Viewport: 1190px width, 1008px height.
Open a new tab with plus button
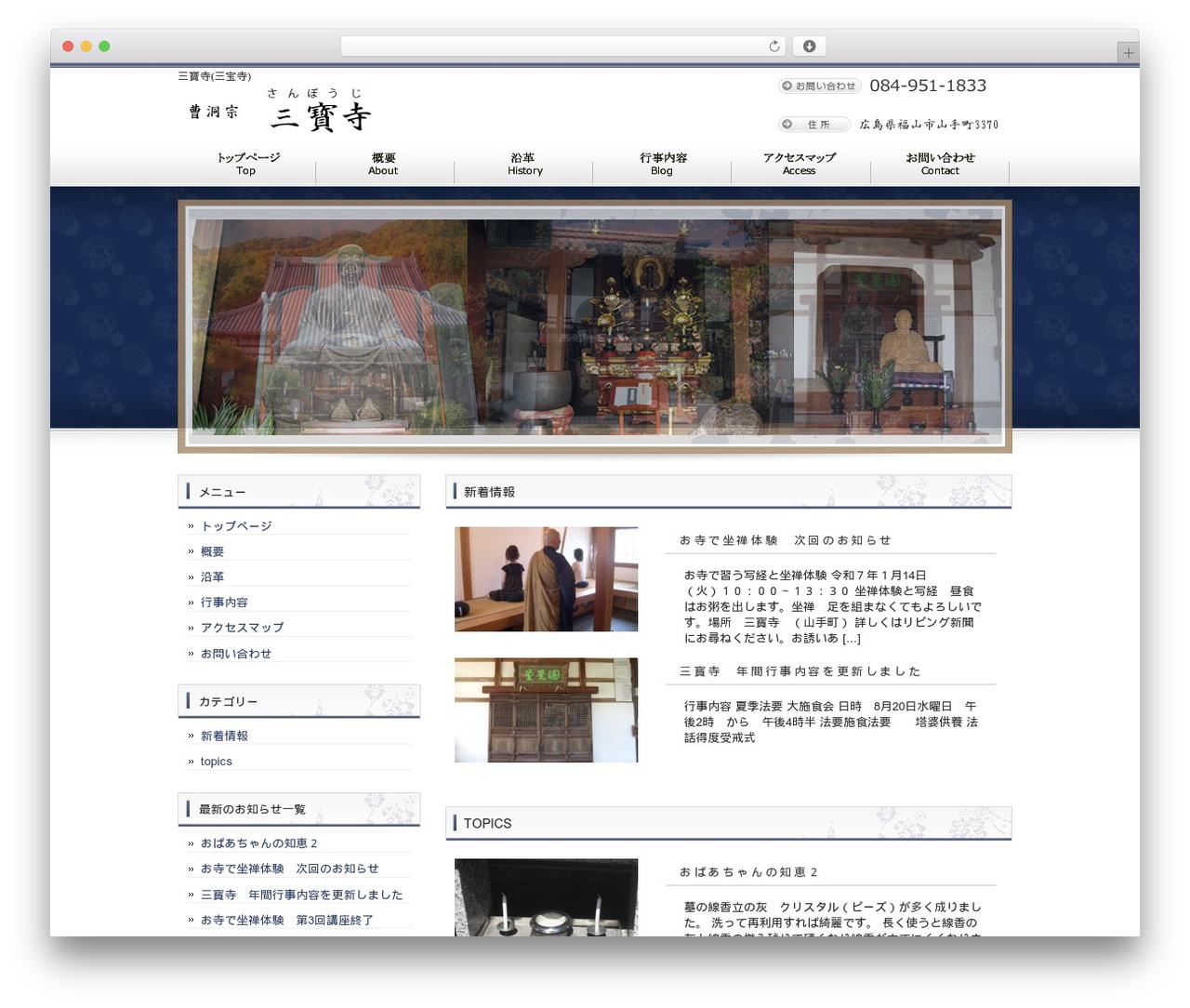(x=1128, y=53)
